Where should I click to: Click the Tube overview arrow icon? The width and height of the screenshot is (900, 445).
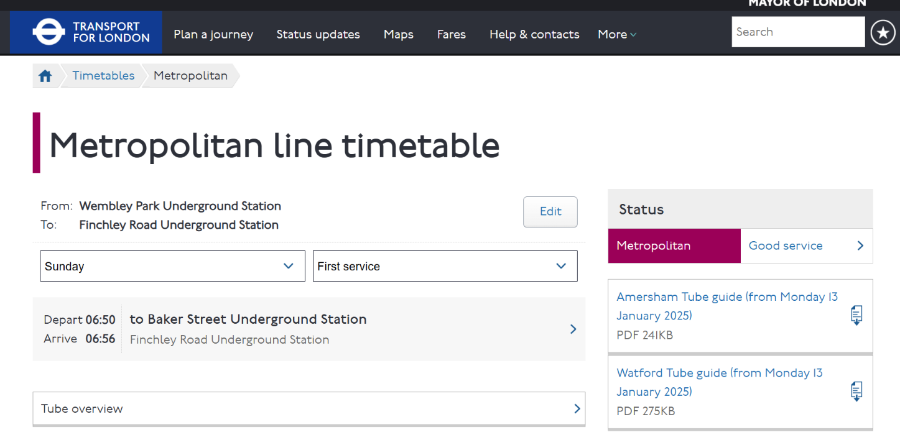click(x=577, y=409)
